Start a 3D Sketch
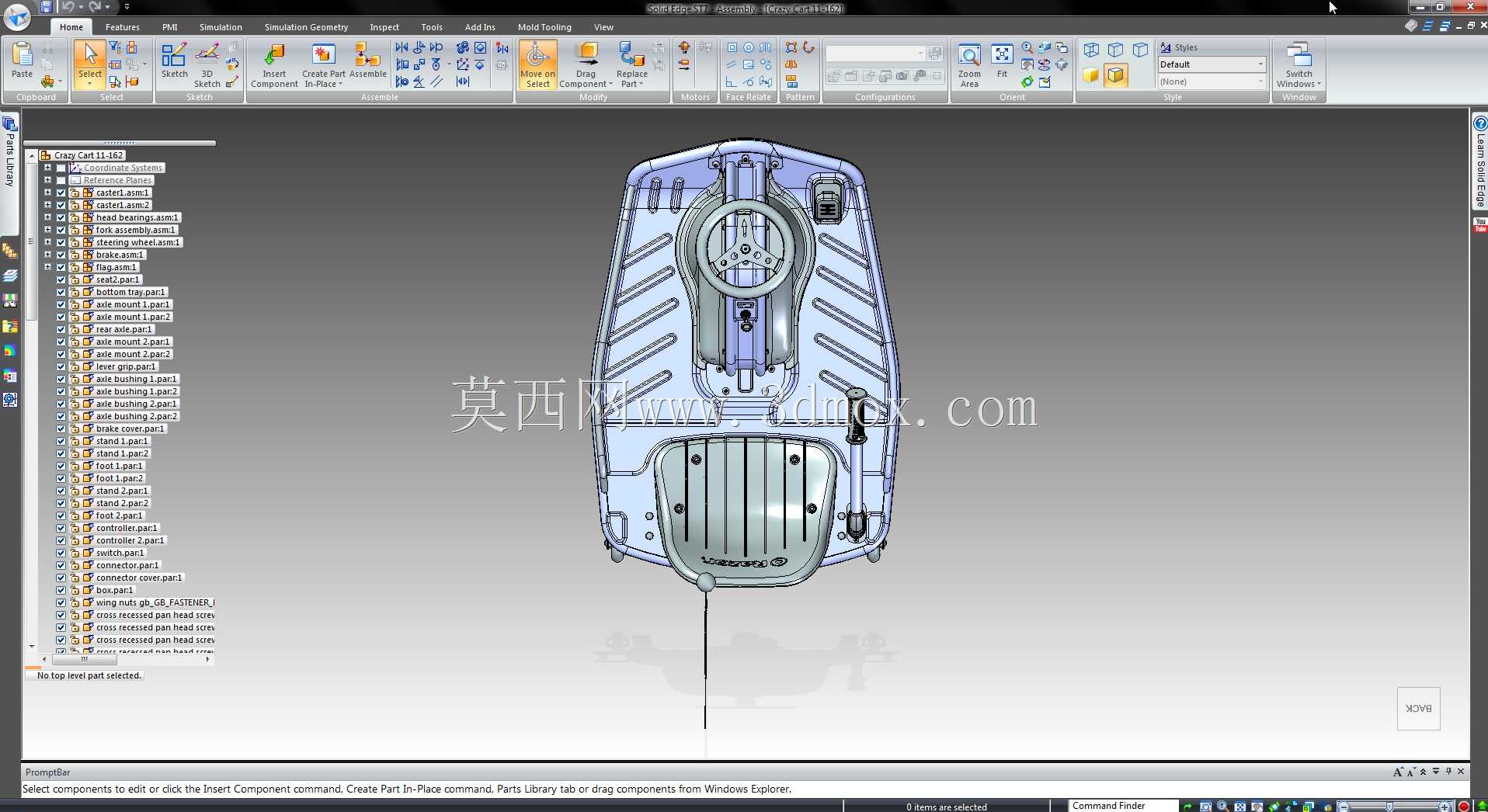The width and height of the screenshot is (1488, 812). click(x=207, y=65)
